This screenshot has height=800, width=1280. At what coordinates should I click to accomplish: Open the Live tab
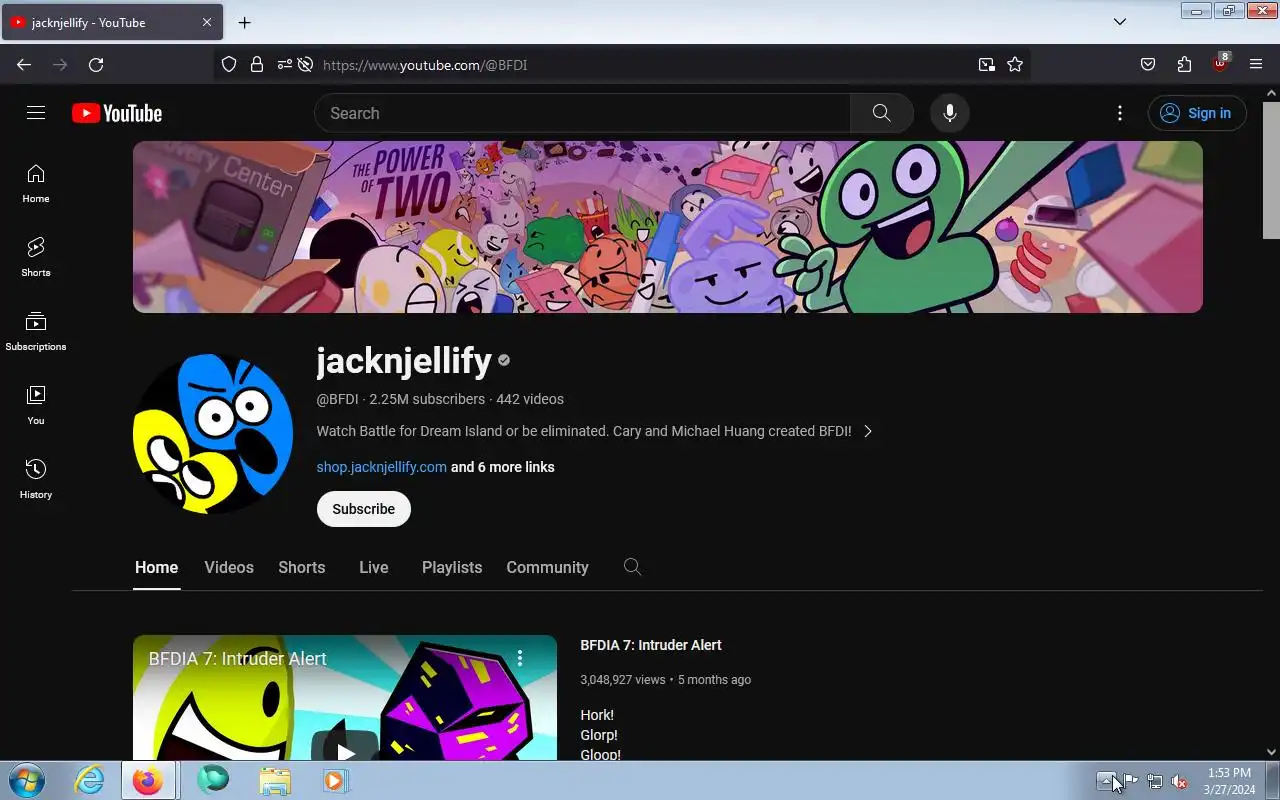tap(374, 567)
